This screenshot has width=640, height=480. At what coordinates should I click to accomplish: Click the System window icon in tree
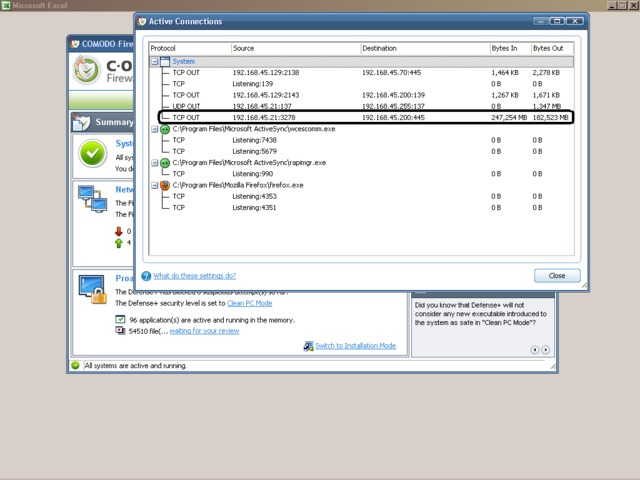165,62
